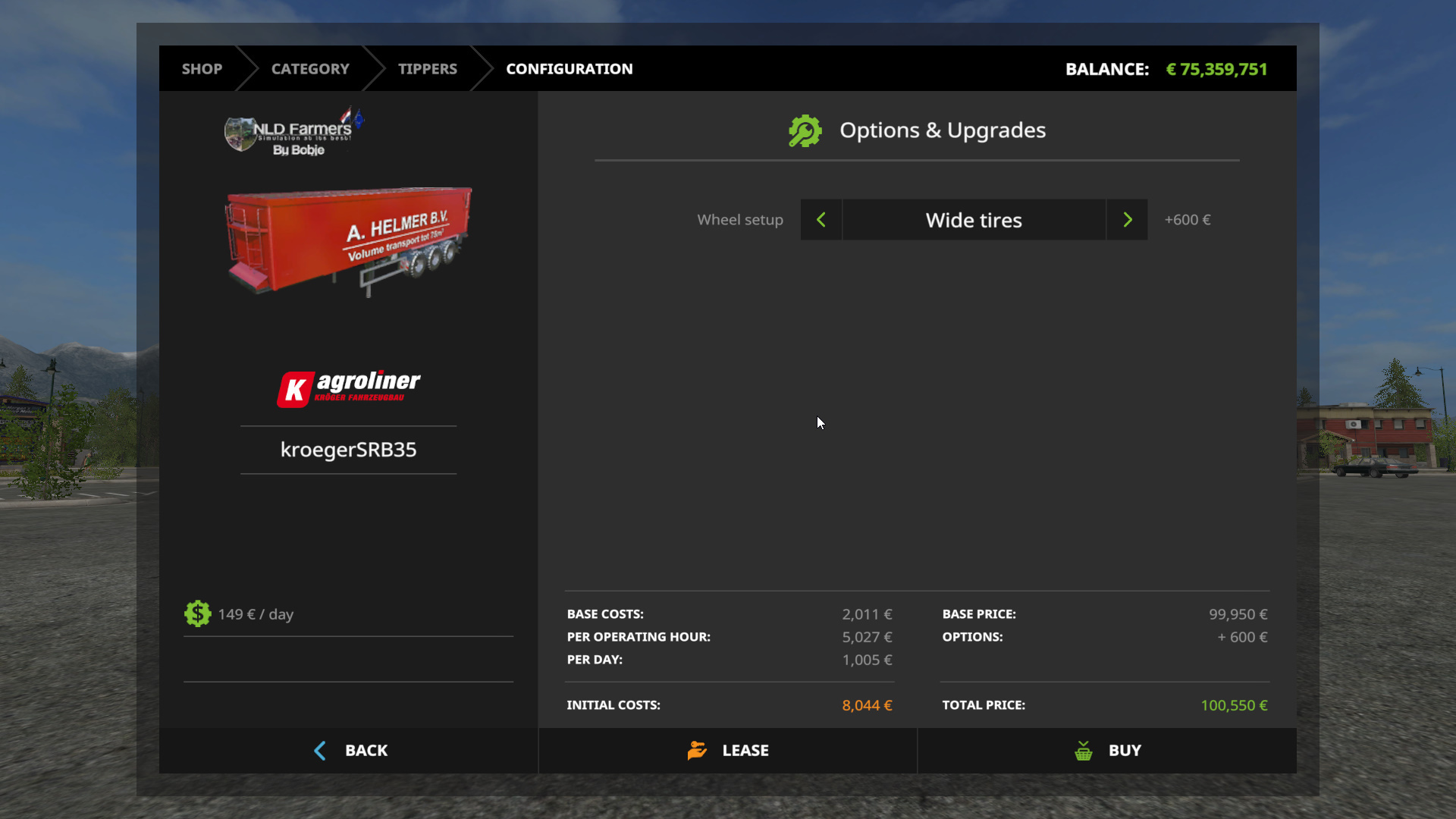The width and height of the screenshot is (1456, 819).
Task: Click the kroegerSRB35 vehicle name
Action: tap(349, 450)
